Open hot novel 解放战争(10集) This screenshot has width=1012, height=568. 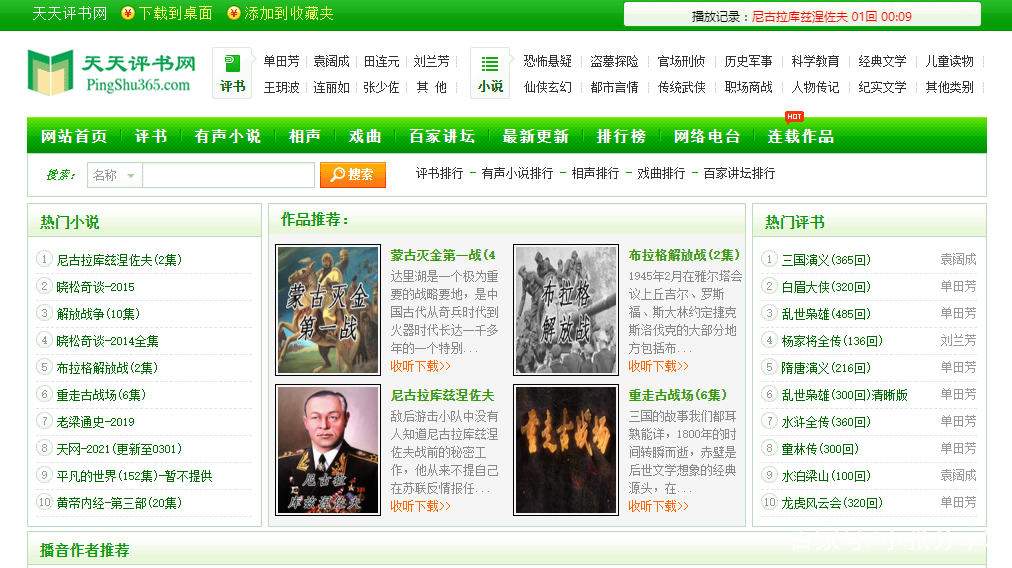click(98, 314)
